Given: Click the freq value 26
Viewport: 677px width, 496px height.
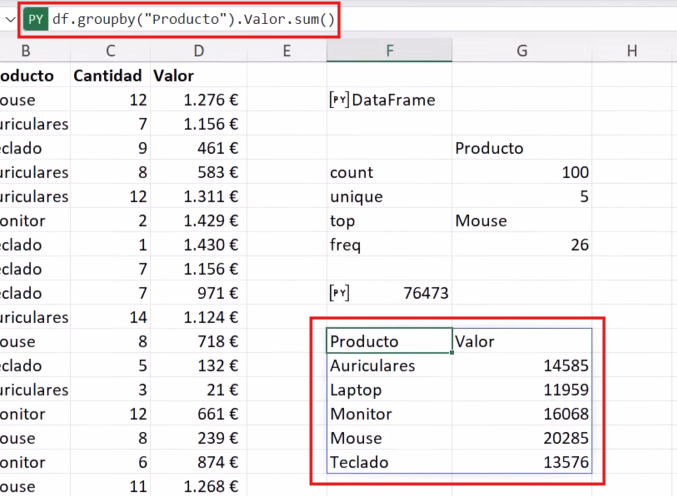Looking at the screenshot, I should pyautogui.click(x=522, y=245).
